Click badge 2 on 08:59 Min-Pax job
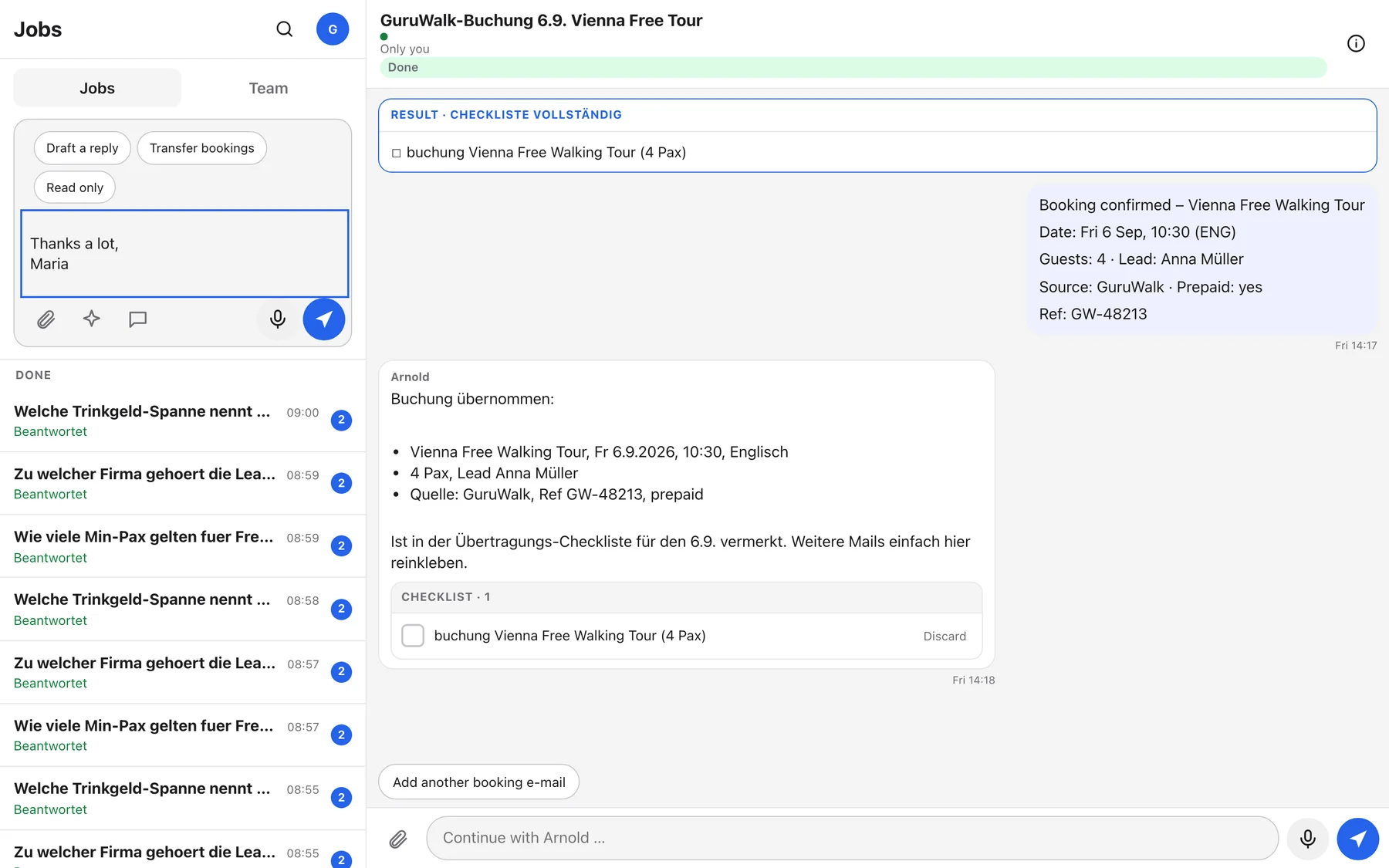 coord(341,546)
